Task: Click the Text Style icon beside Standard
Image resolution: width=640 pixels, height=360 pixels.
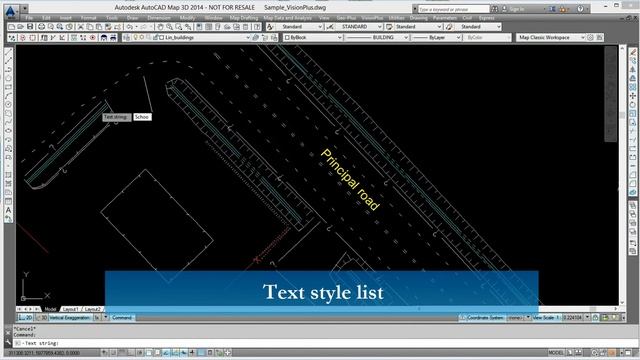Action: coord(270,27)
